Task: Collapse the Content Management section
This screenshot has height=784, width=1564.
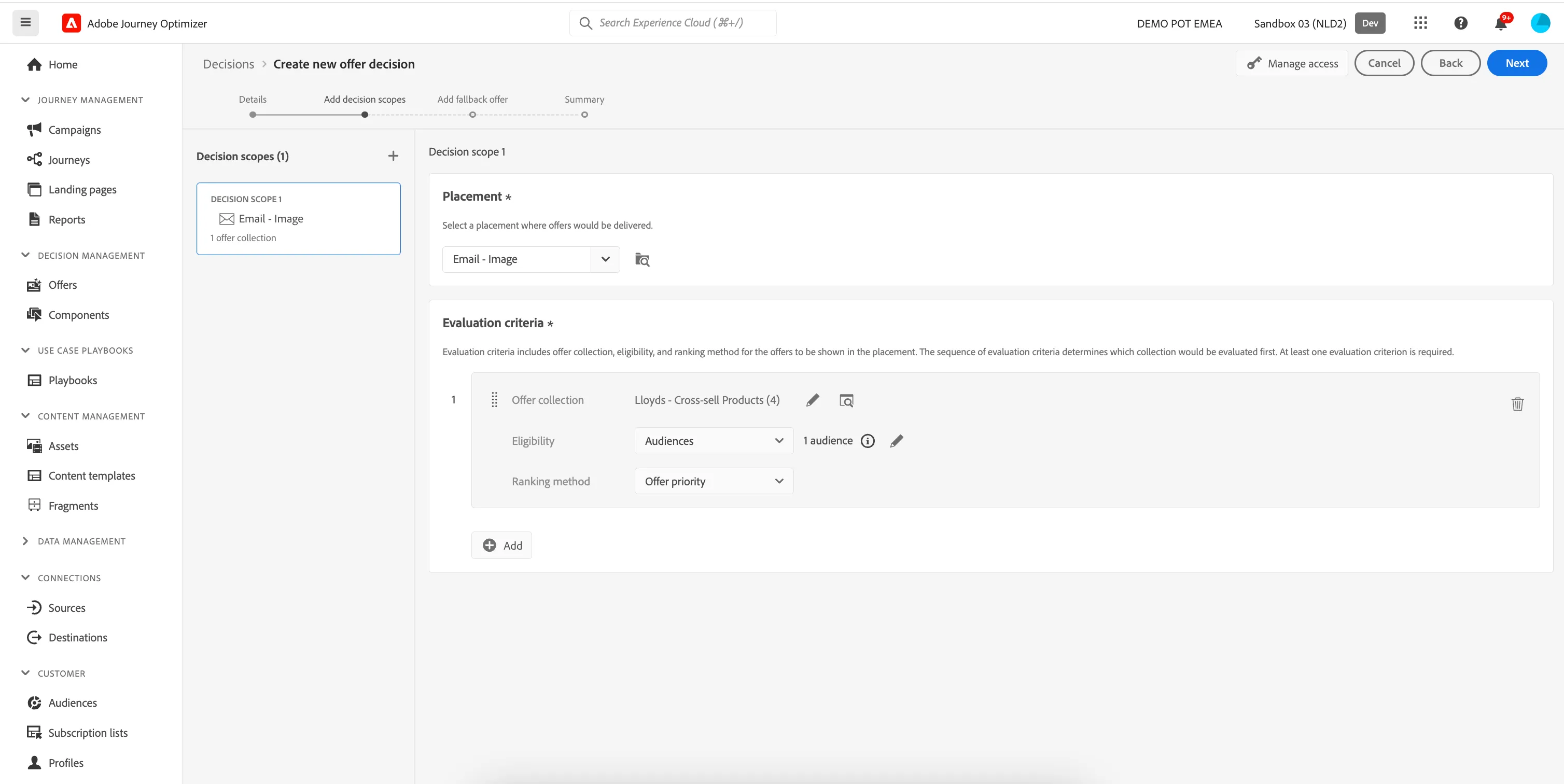Action: pos(25,416)
